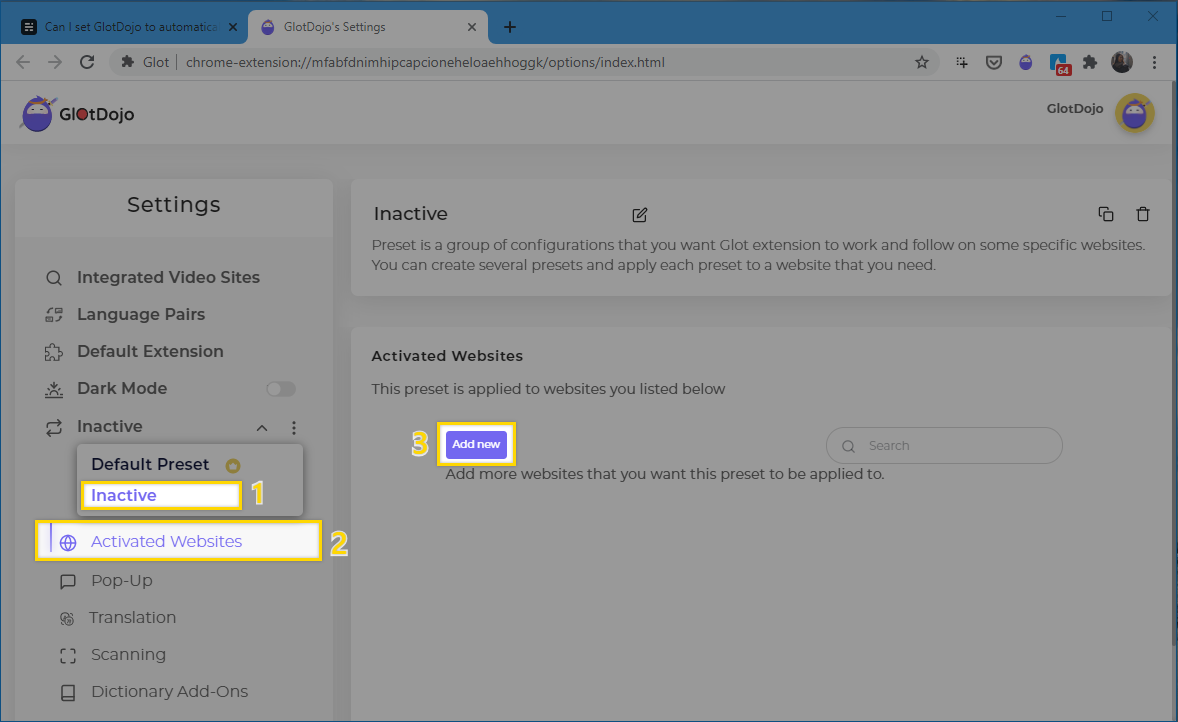Image resolution: width=1178 pixels, height=722 pixels.
Task: Click the Add new button
Action: point(476,444)
